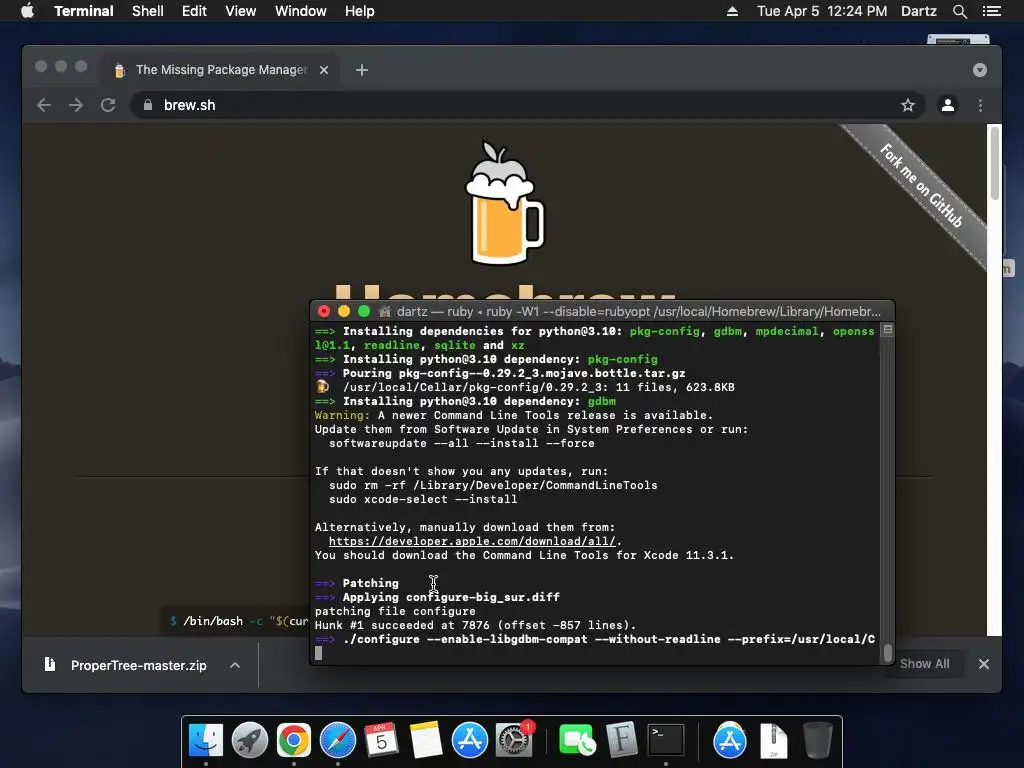
Task: Open the Dartz user menu
Action: pos(919,11)
